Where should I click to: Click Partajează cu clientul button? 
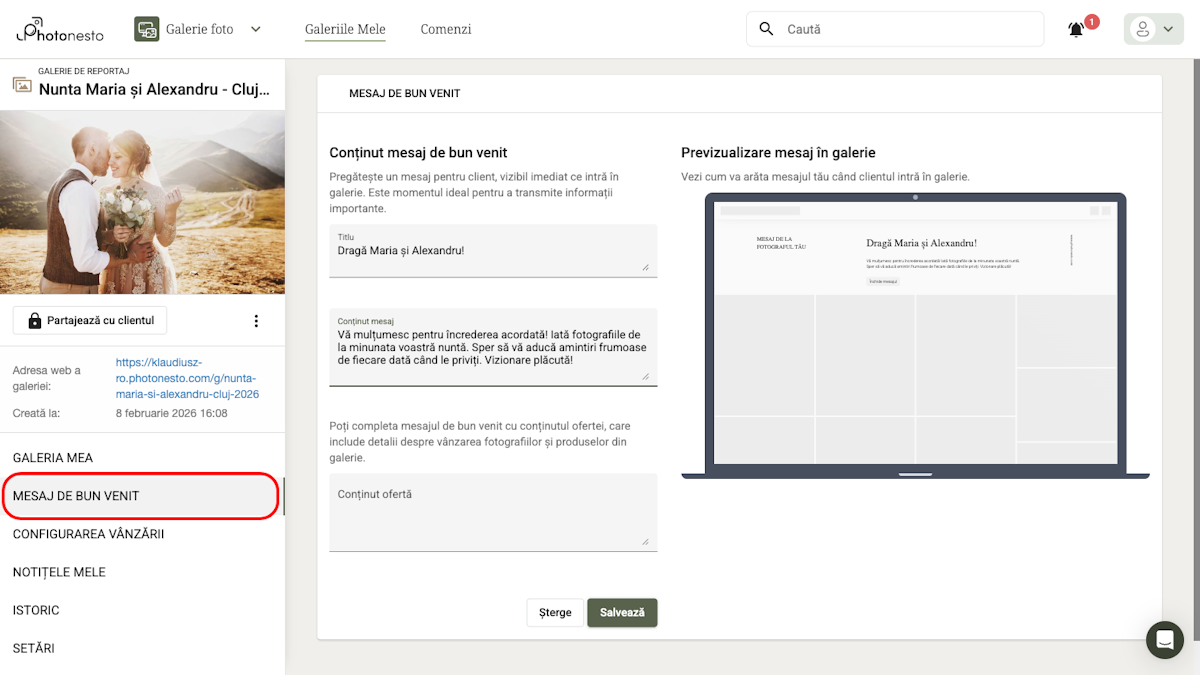90,320
